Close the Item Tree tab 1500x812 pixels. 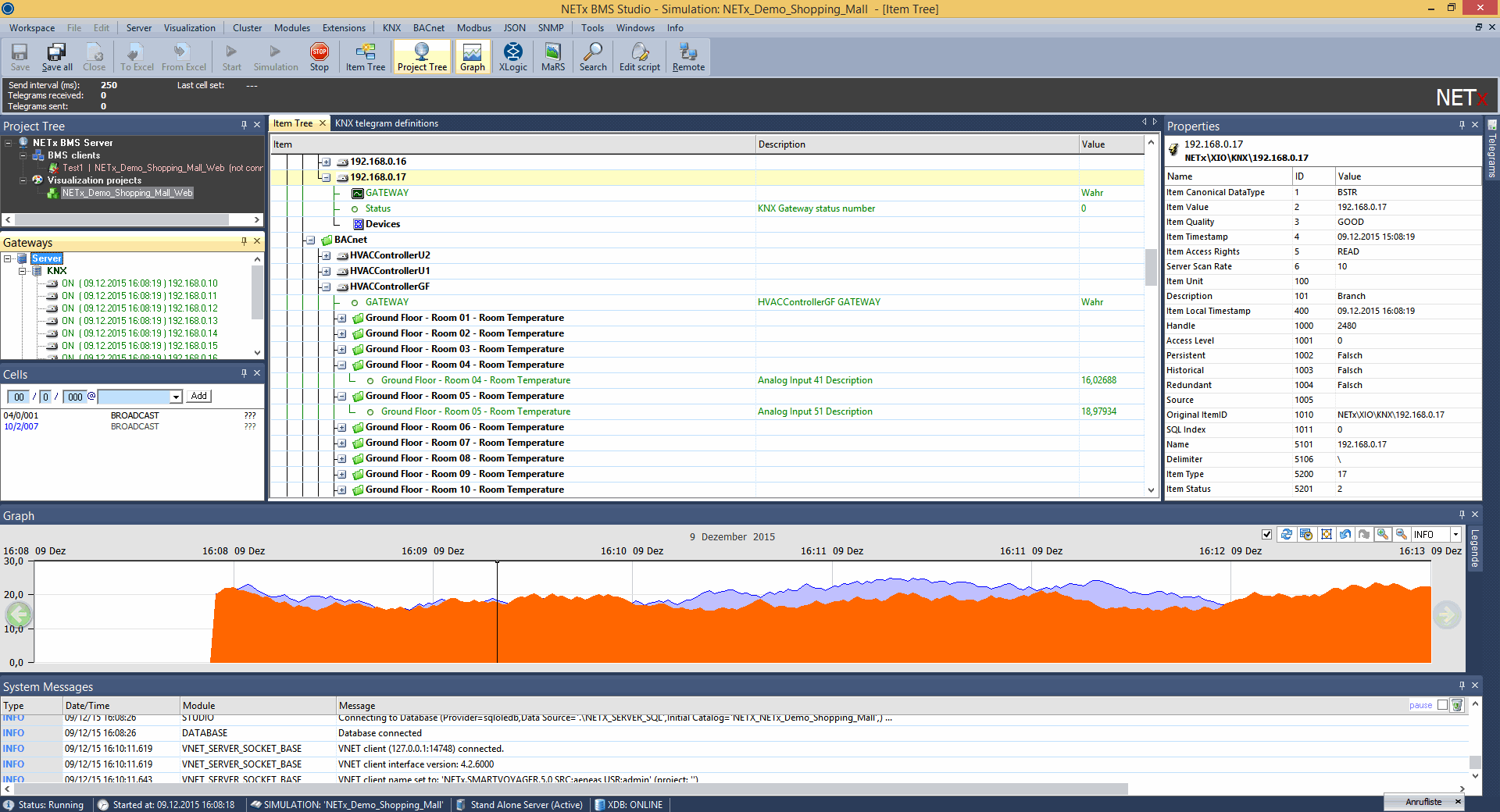[322, 123]
